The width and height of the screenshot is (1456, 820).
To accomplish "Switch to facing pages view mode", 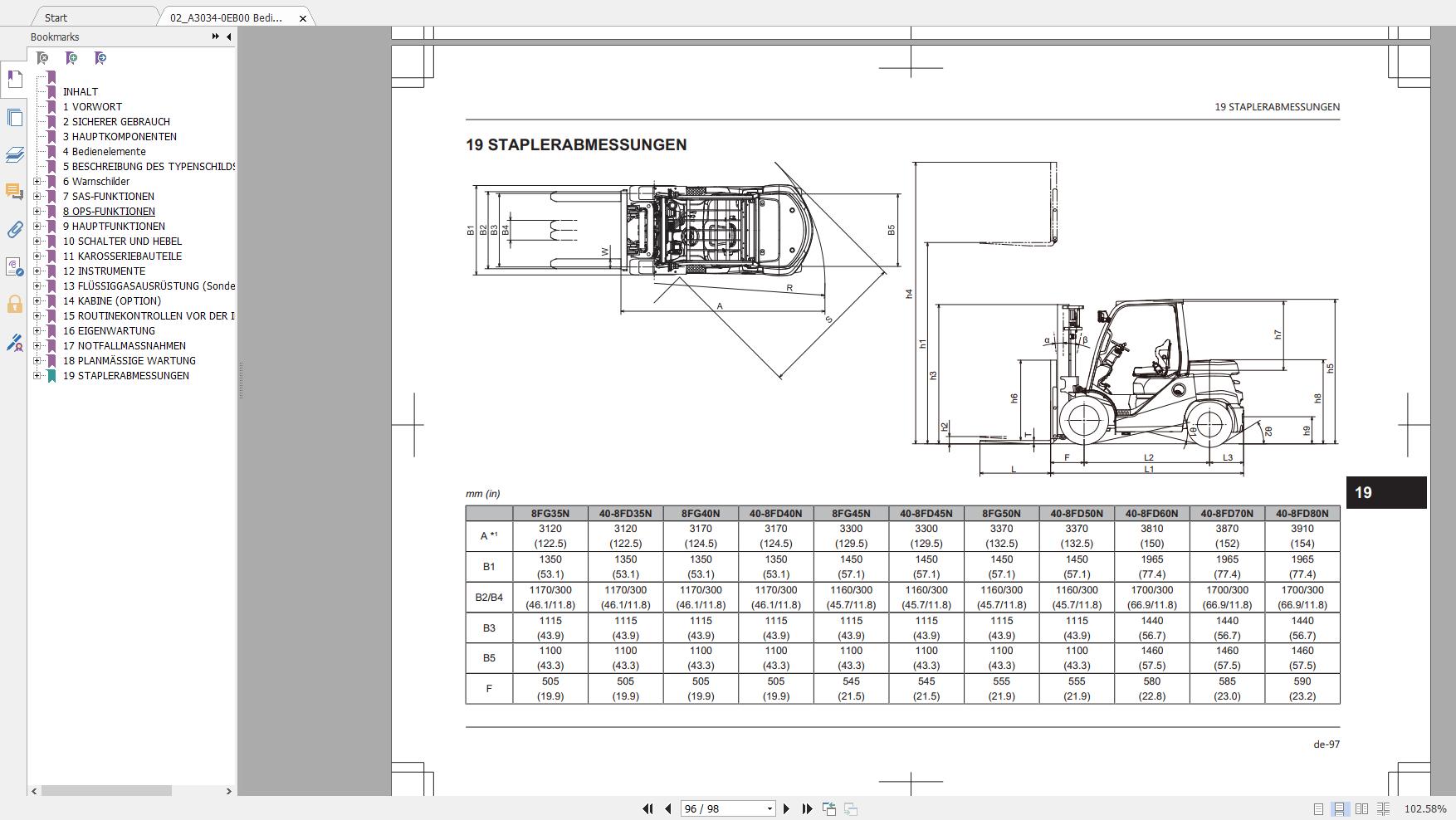I will tap(1361, 808).
